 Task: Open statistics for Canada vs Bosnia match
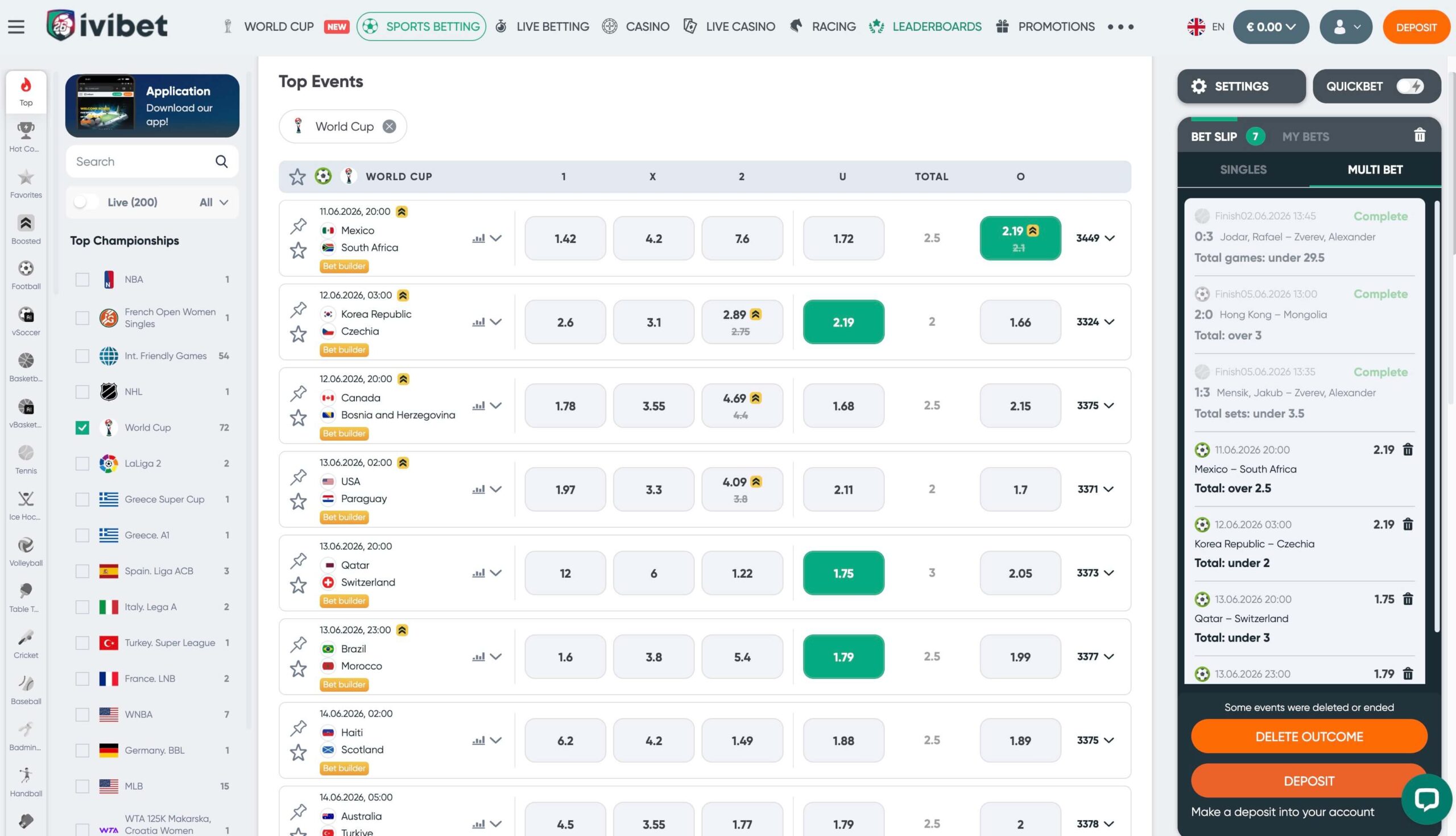pos(478,405)
